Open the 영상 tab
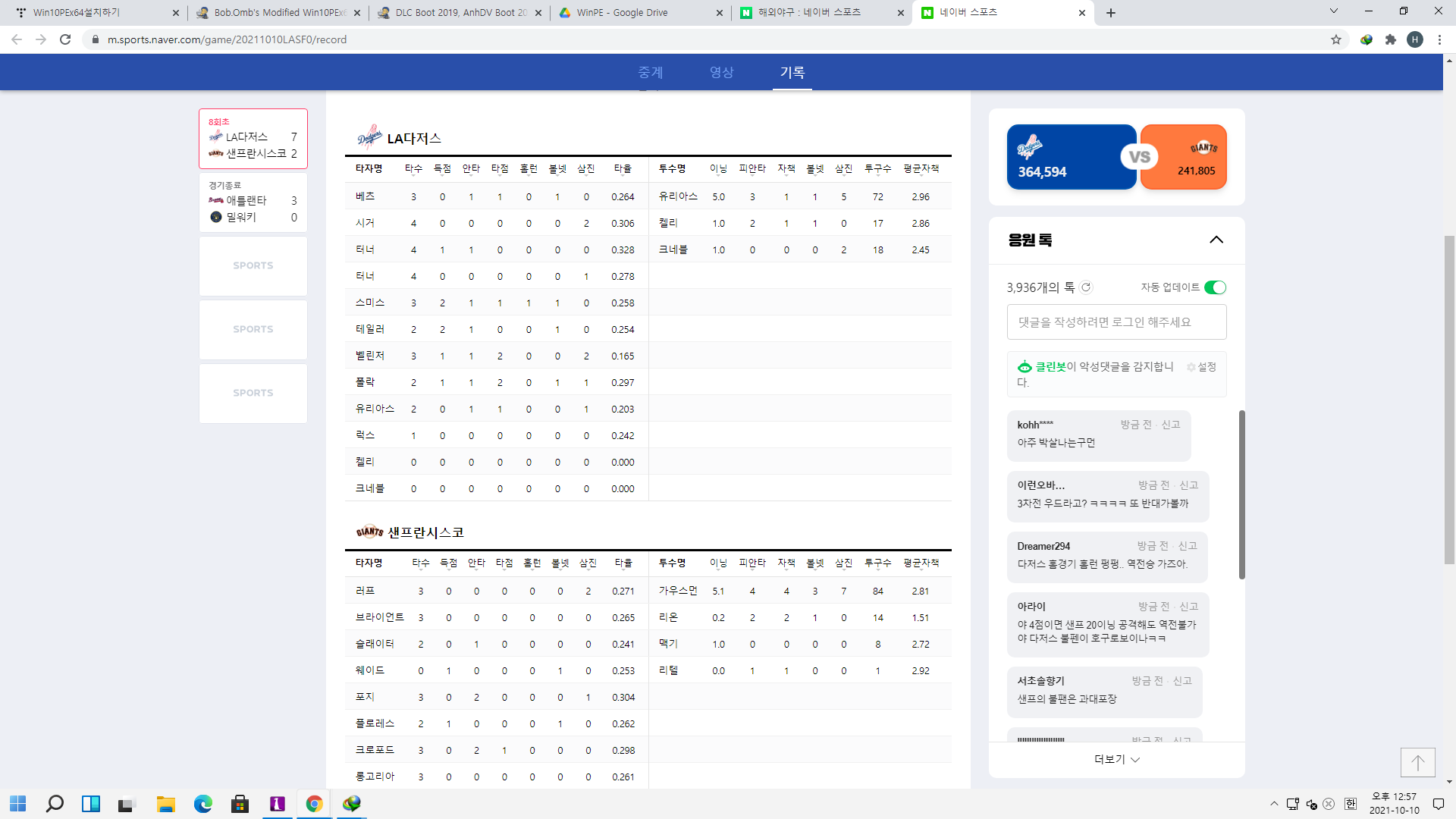 [721, 72]
